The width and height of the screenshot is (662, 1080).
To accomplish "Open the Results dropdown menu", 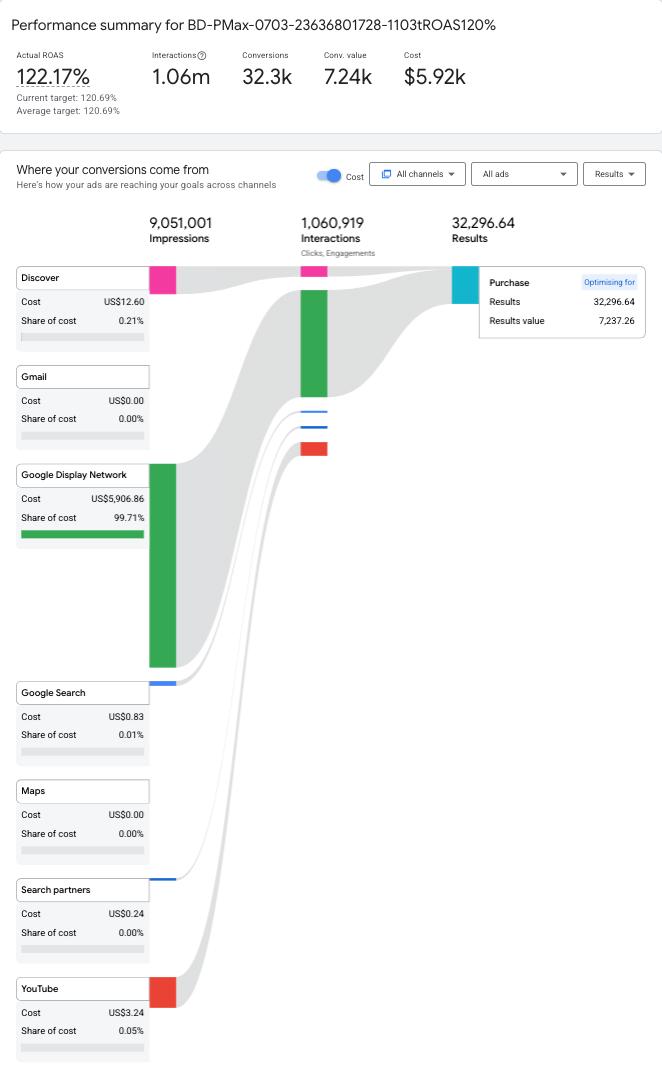I will [x=614, y=174].
